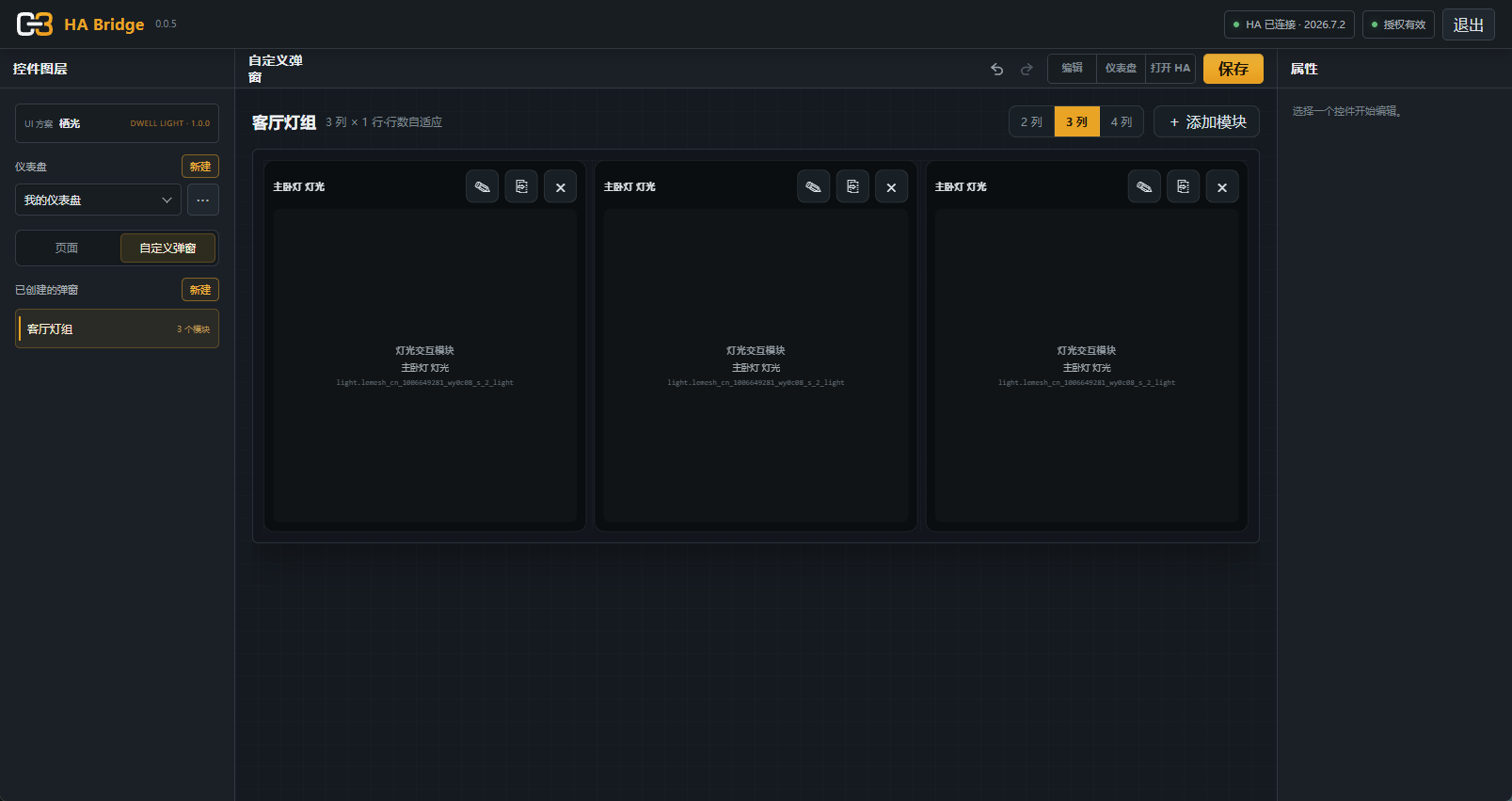Duplicate the third 主卧灯 灯光 module

tap(1184, 186)
